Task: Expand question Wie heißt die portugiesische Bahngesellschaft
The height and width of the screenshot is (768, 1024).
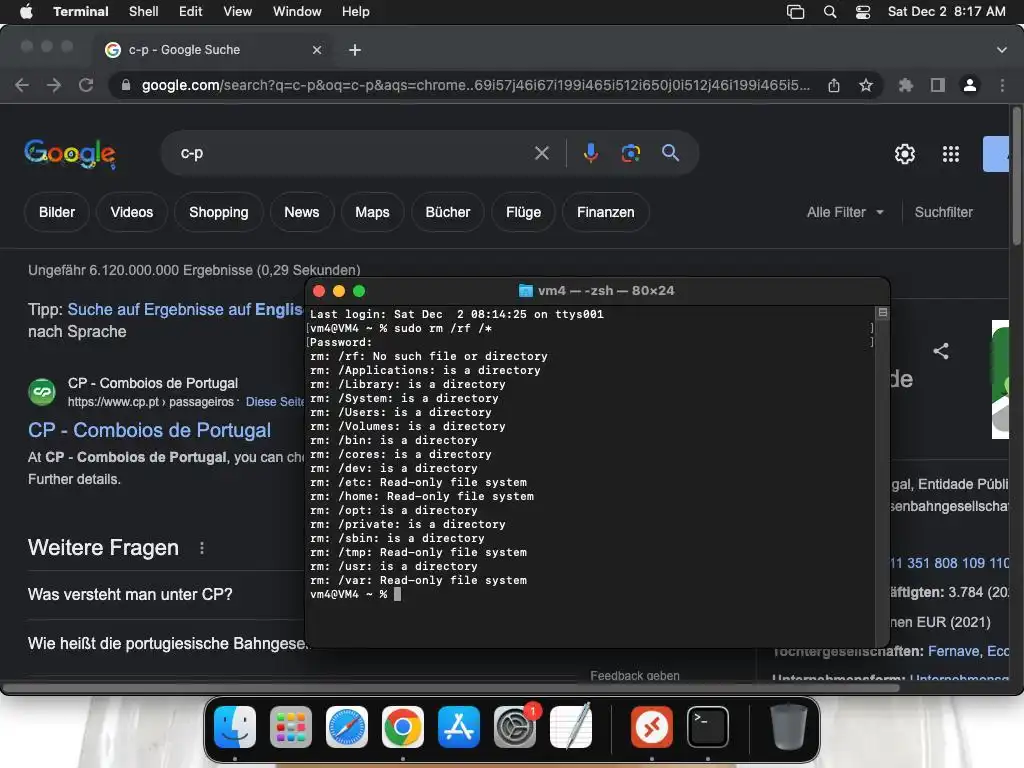Action: point(167,644)
